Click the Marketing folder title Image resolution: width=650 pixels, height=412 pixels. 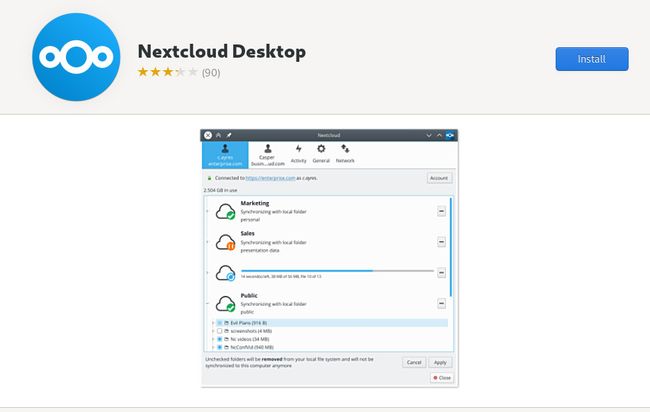[x=255, y=203]
